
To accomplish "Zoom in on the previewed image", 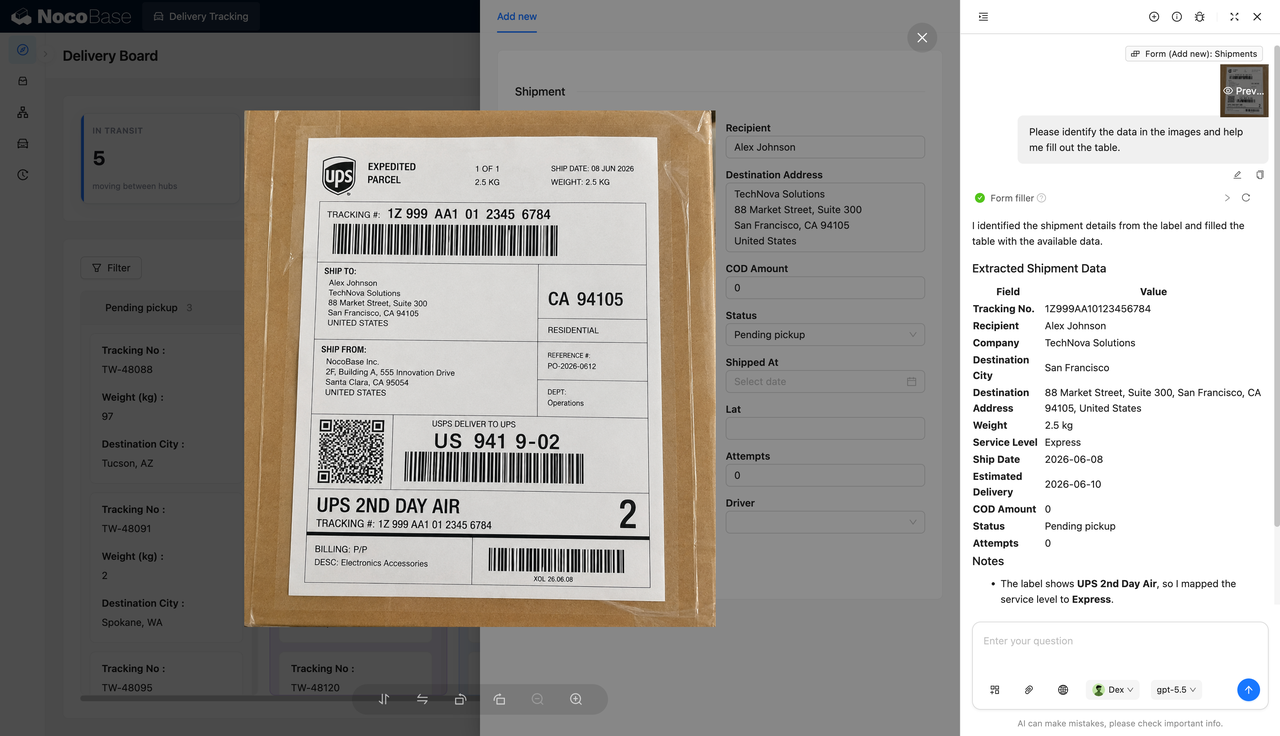I will 576,699.
